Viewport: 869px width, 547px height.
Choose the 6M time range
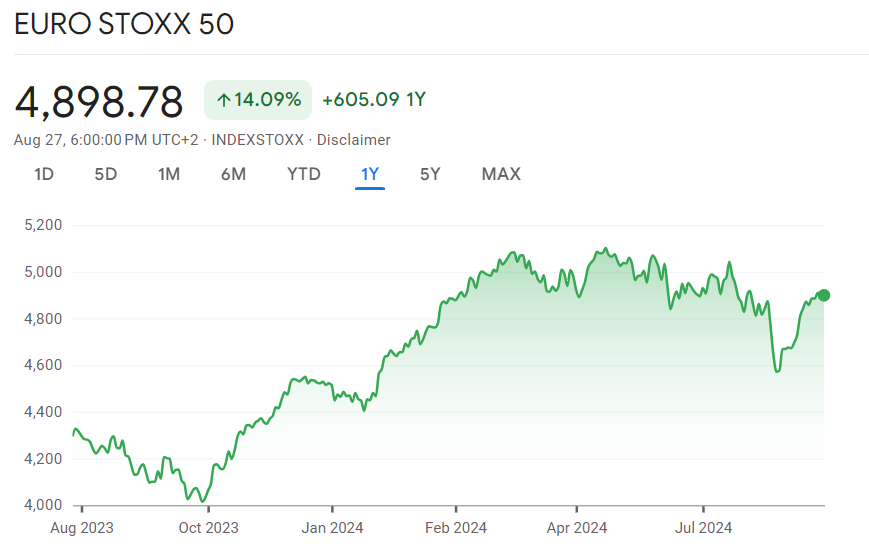pos(233,174)
